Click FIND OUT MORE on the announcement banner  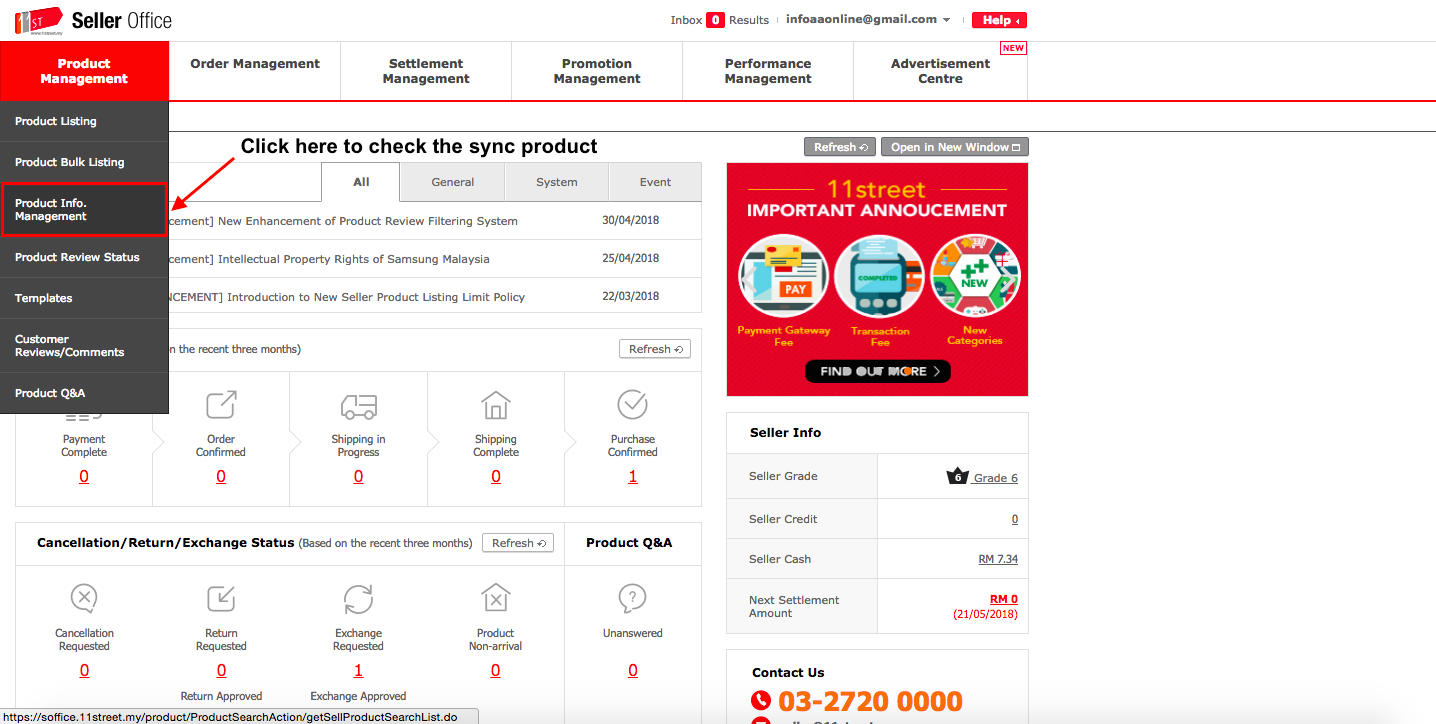(x=878, y=371)
